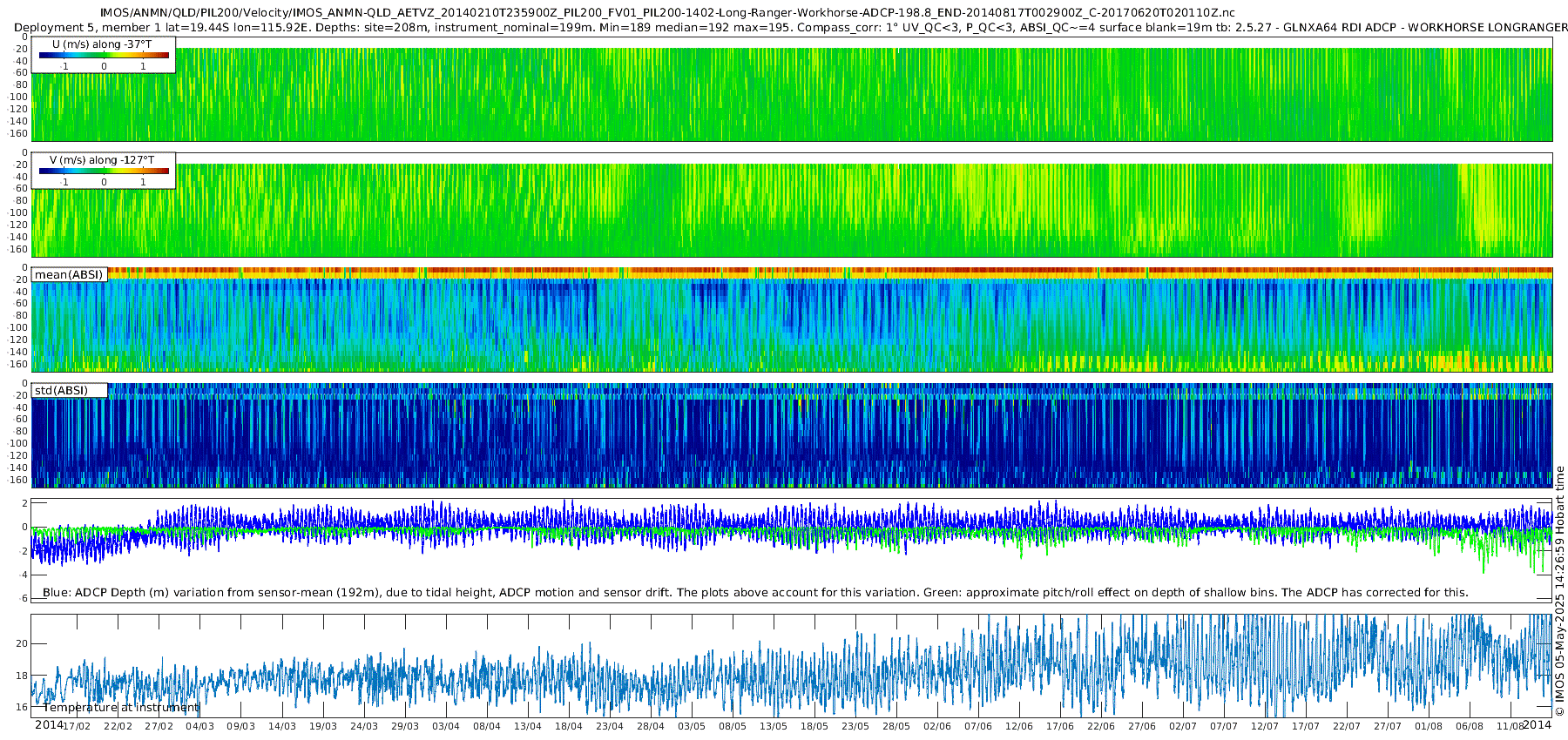1568x740 pixels.
Task: Click the 03/04 date tick label
Action: pyautogui.click(x=446, y=726)
